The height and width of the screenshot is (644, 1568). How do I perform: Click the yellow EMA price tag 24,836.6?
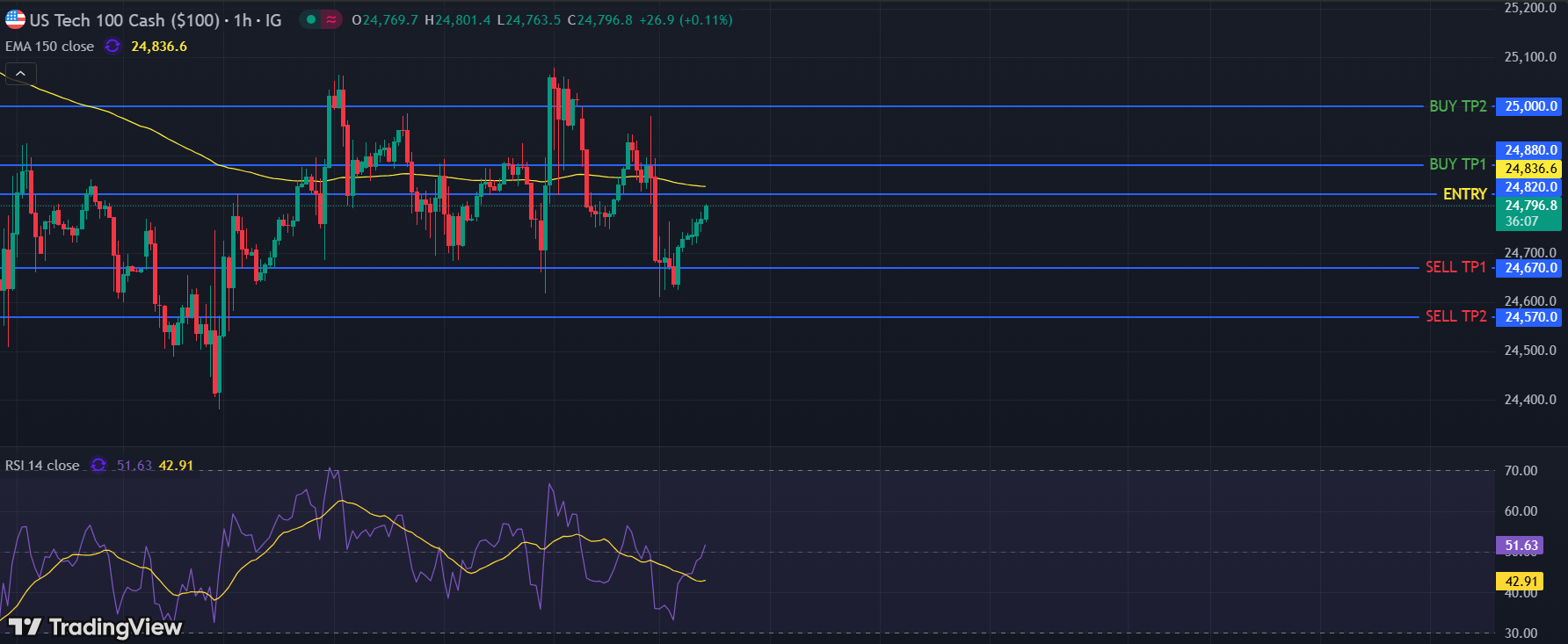(1529, 169)
